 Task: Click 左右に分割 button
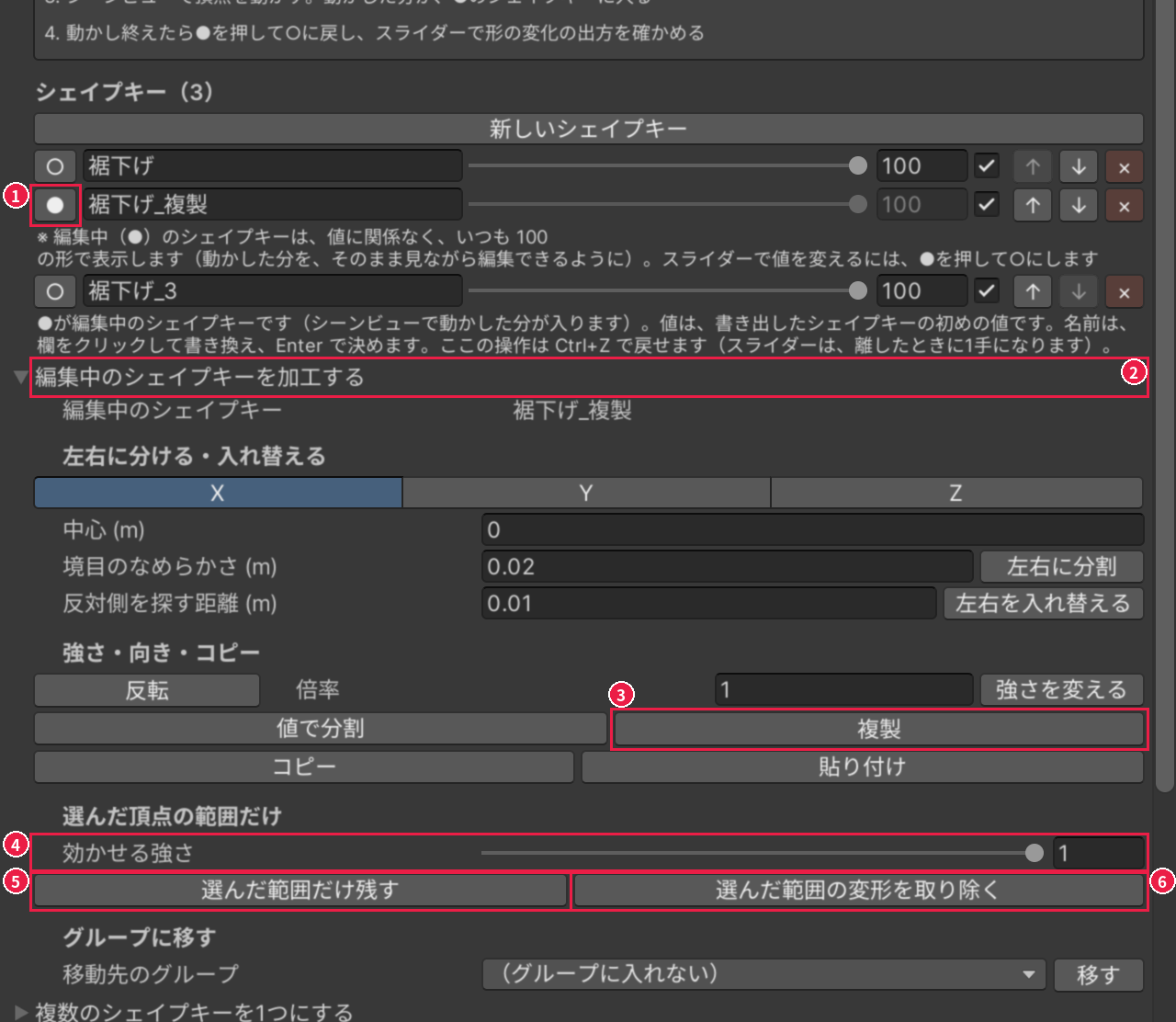[1062, 567]
